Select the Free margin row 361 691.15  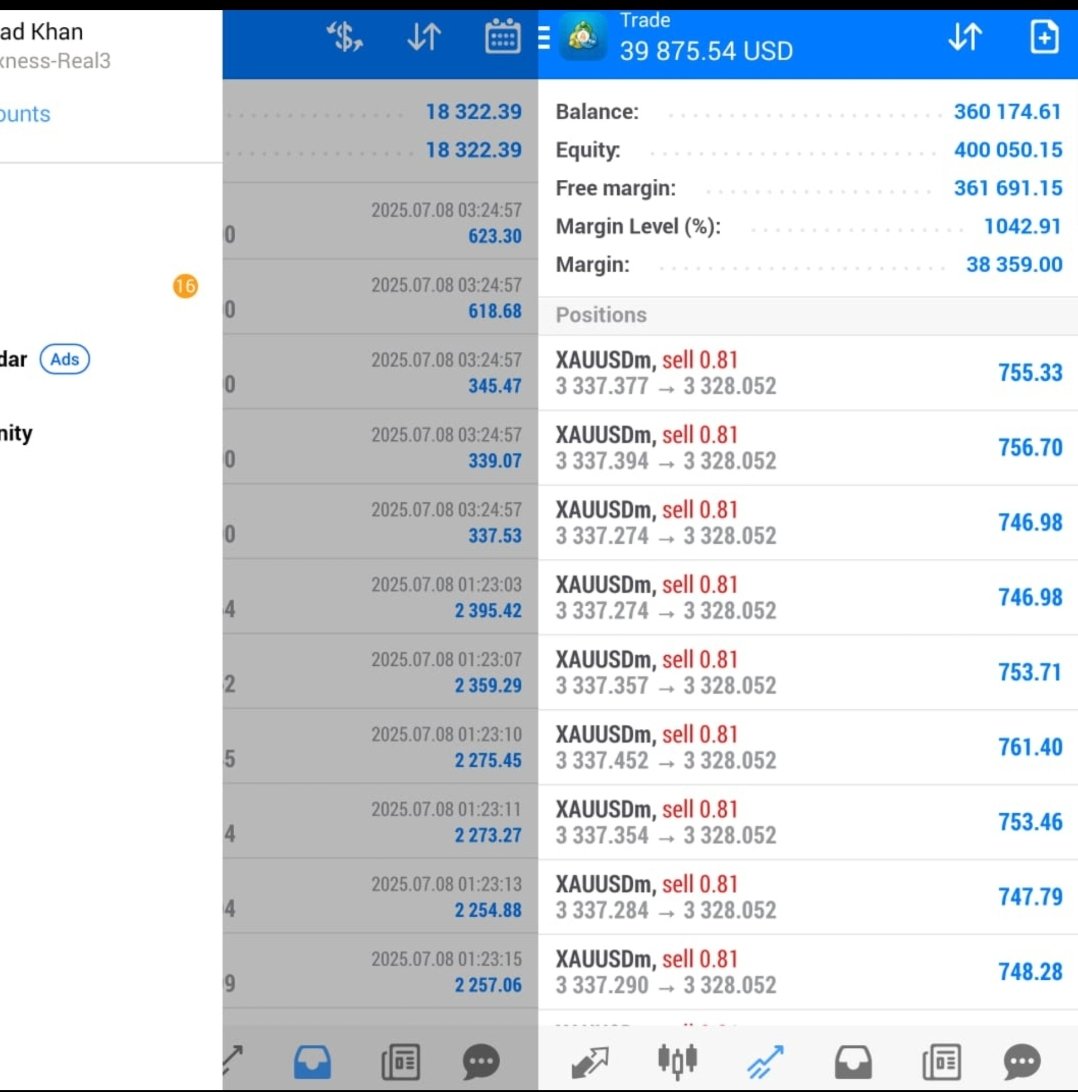click(808, 188)
